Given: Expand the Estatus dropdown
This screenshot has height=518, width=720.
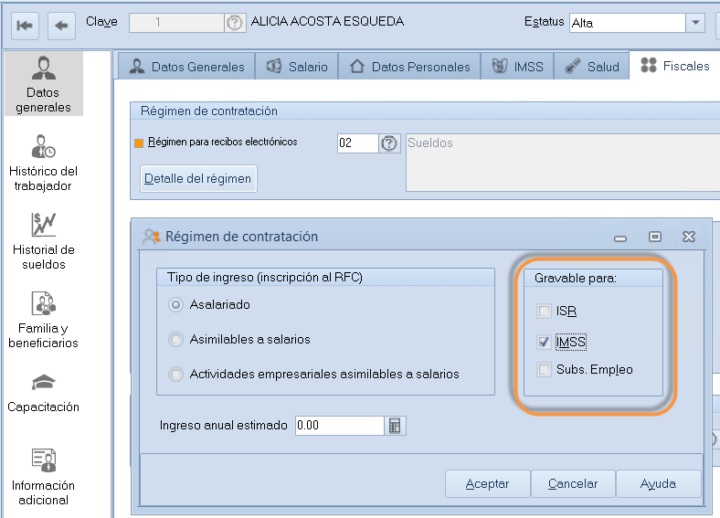Looking at the screenshot, I should click(x=695, y=23).
